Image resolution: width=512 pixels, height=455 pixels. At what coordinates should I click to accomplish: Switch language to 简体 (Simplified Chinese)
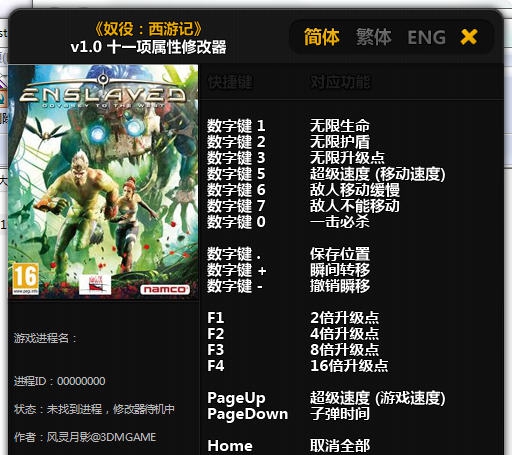321,37
